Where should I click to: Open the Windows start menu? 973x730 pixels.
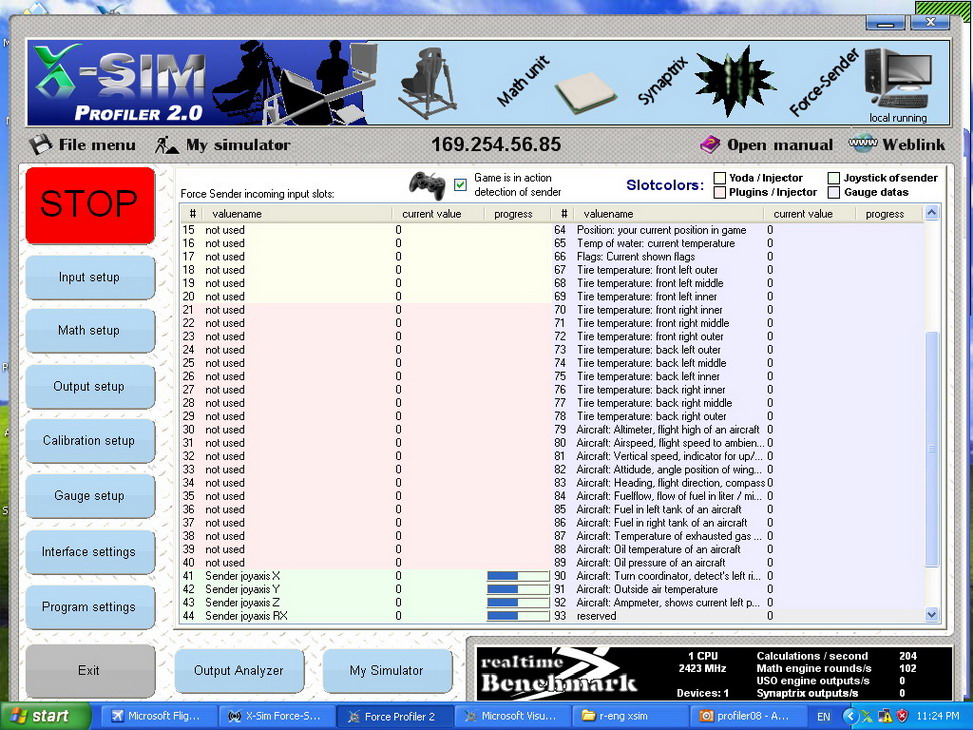point(45,716)
